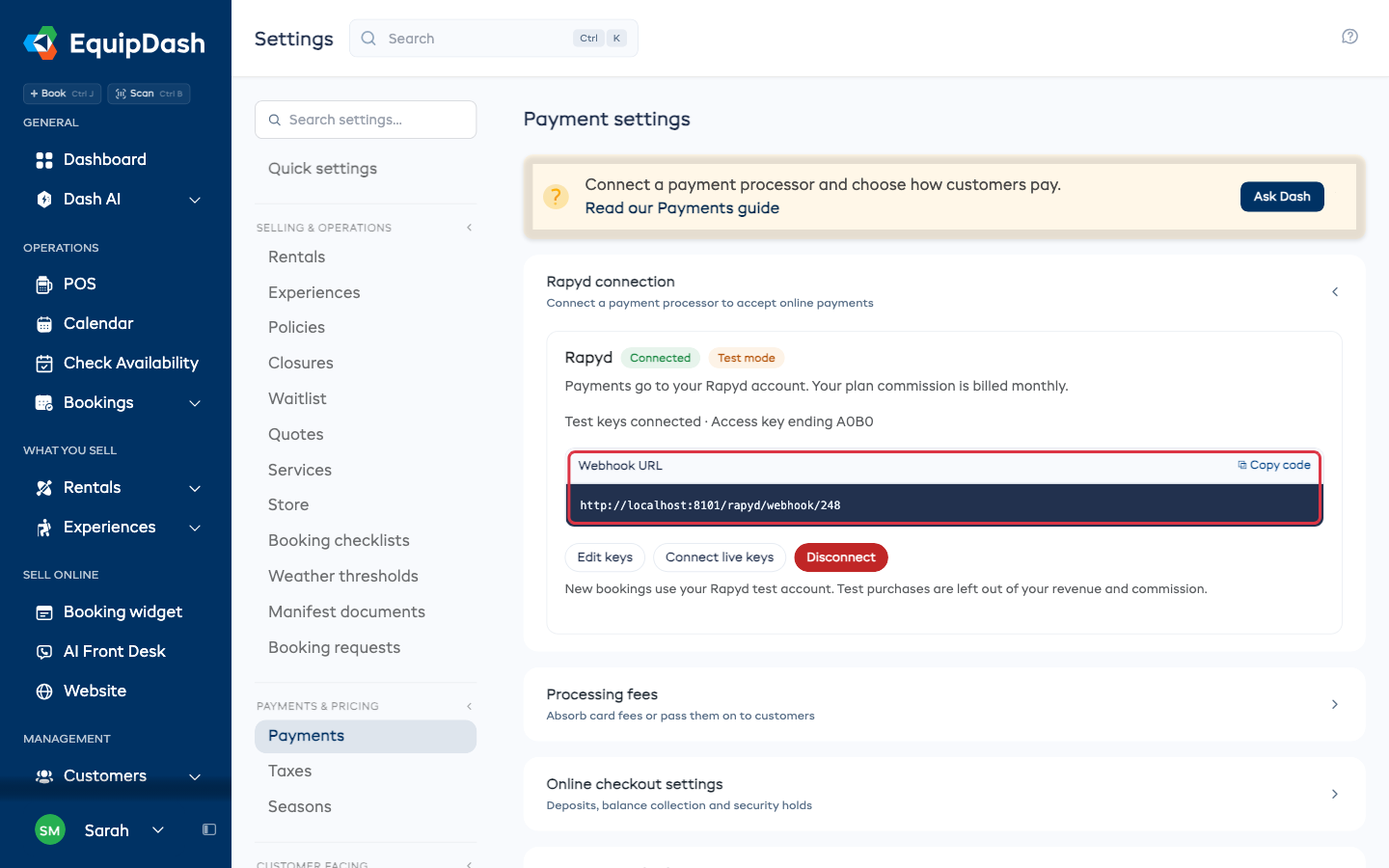Open Sarah user menu chevron
1389x868 pixels.
pyautogui.click(x=158, y=829)
